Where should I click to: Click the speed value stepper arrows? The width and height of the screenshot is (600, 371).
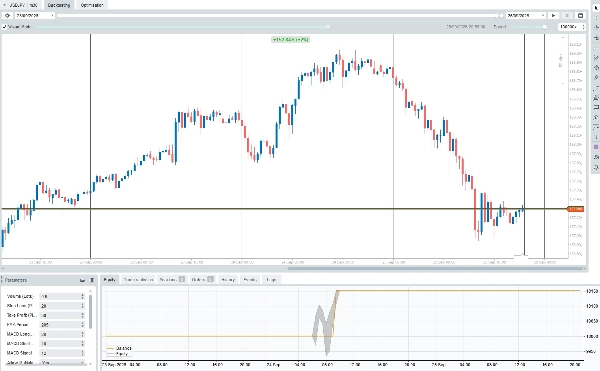583,27
